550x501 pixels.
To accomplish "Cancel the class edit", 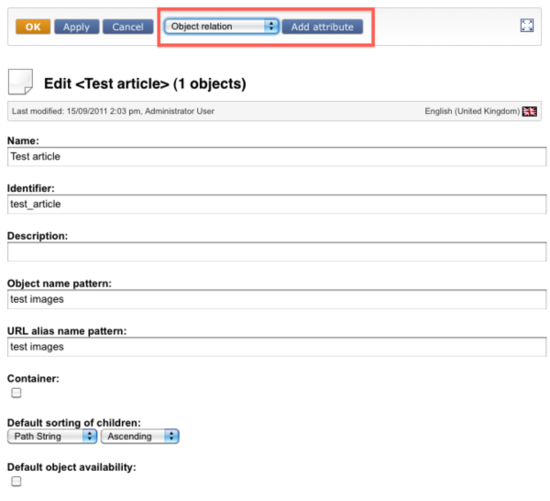I will click(128, 27).
